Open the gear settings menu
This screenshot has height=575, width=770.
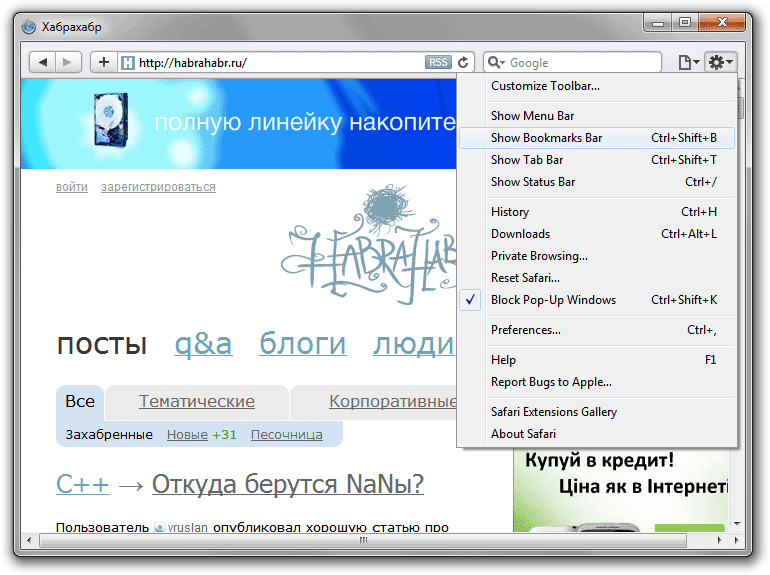pyautogui.click(x=720, y=62)
